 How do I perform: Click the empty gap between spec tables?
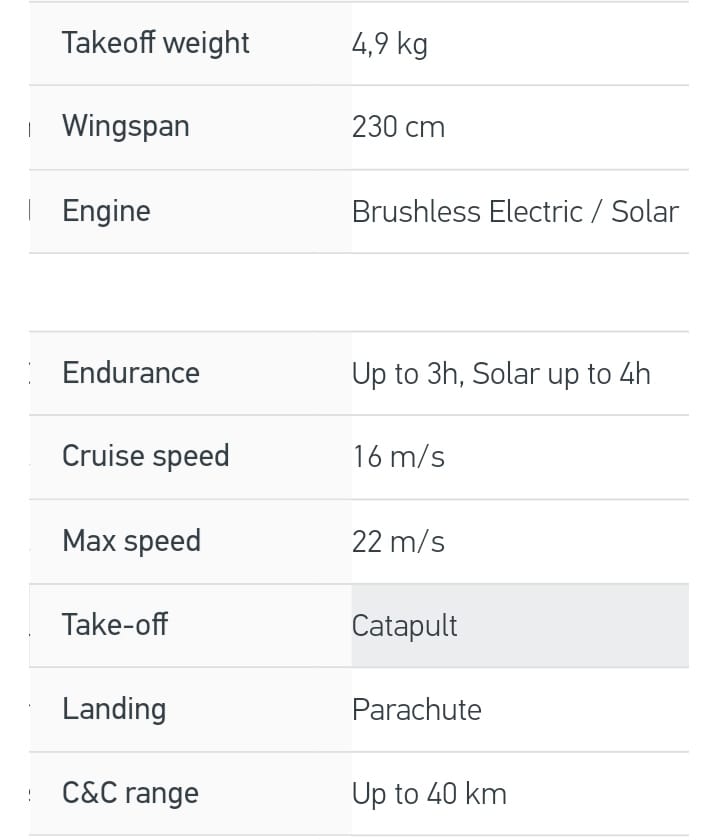coord(359,292)
